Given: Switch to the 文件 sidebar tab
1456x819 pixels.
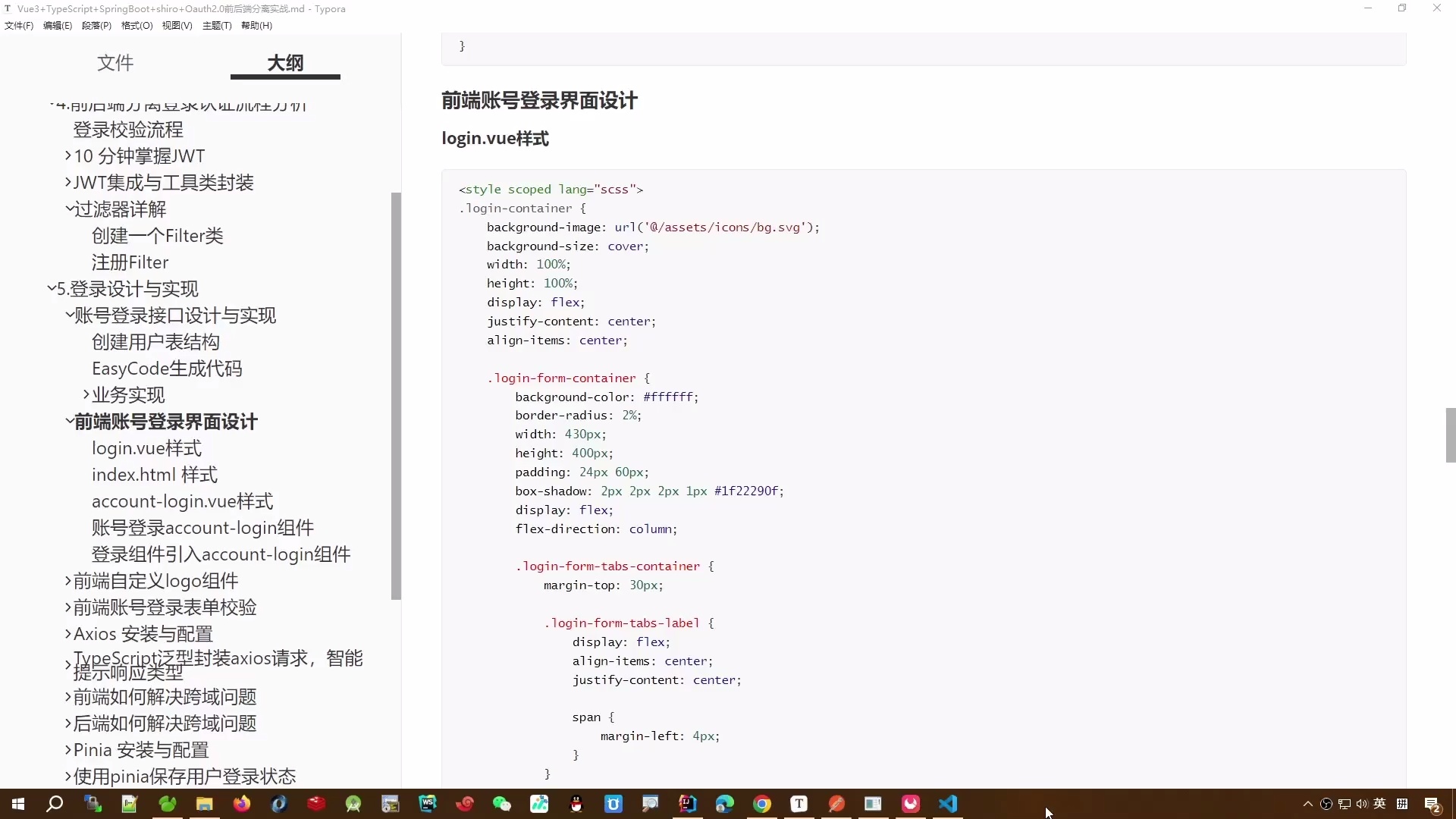Looking at the screenshot, I should [115, 64].
